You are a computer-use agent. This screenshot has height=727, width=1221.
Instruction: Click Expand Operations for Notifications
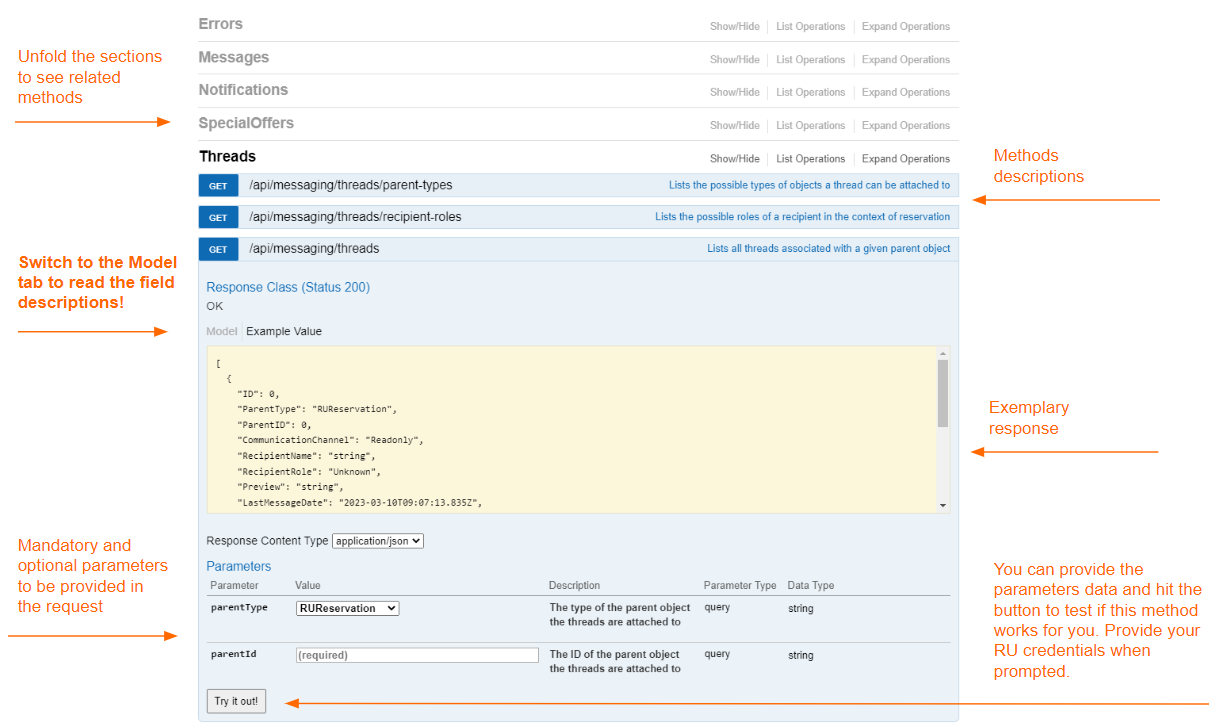coord(905,92)
